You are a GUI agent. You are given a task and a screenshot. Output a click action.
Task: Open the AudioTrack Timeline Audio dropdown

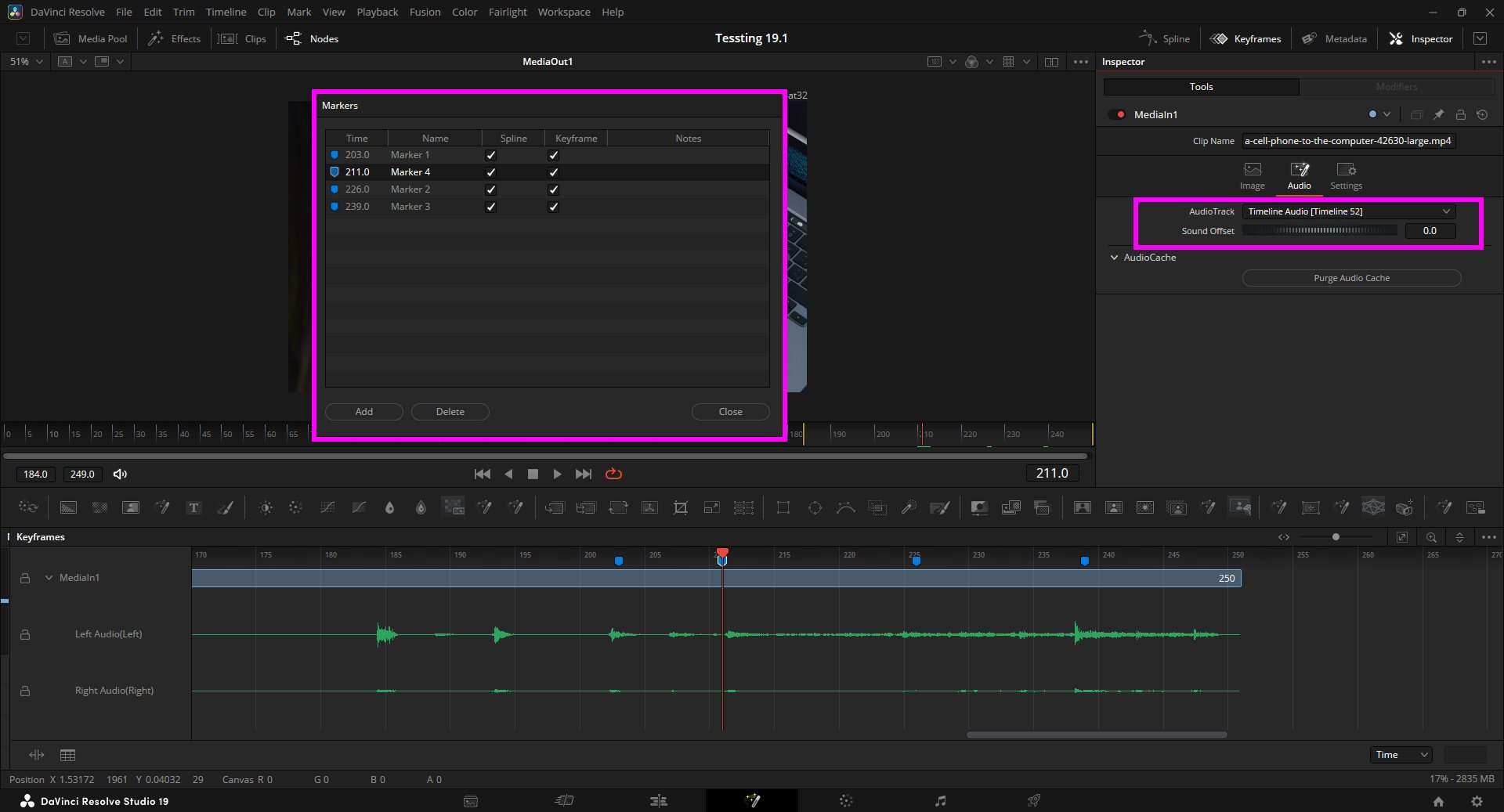coord(1349,211)
